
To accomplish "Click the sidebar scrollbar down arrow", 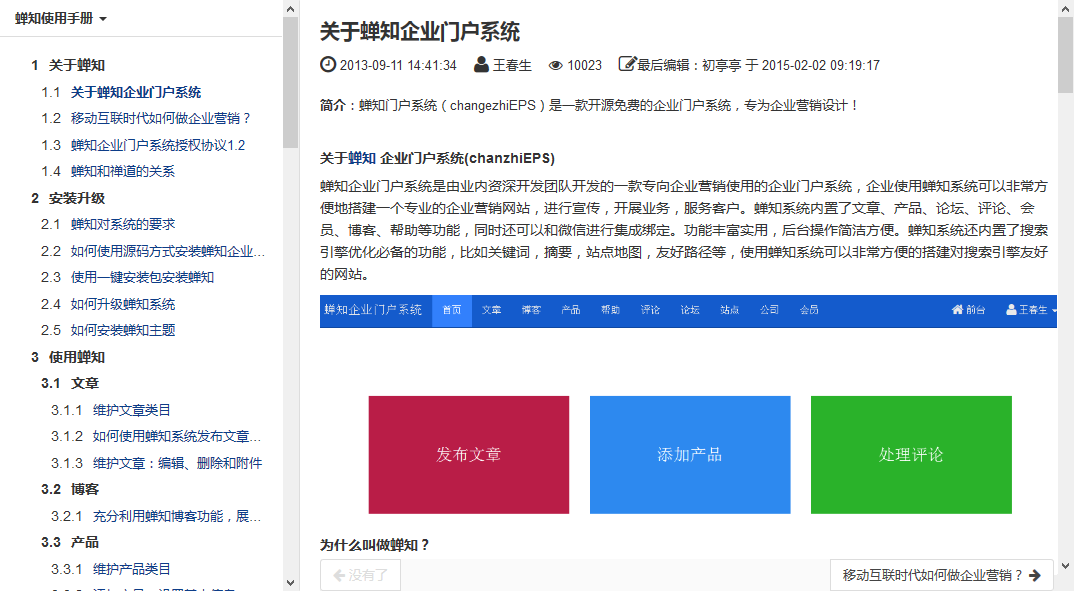I will tap(290, 583).
